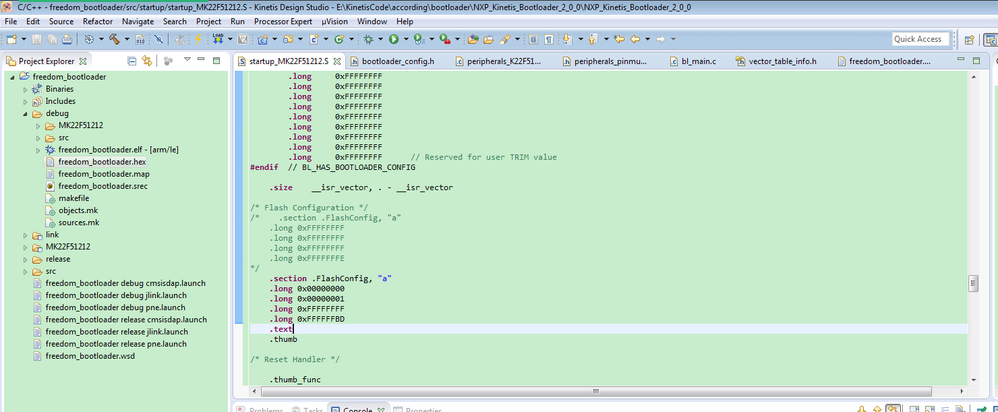Click the build configuration gear icon
The image size is (998, 412).
(89, 39)
